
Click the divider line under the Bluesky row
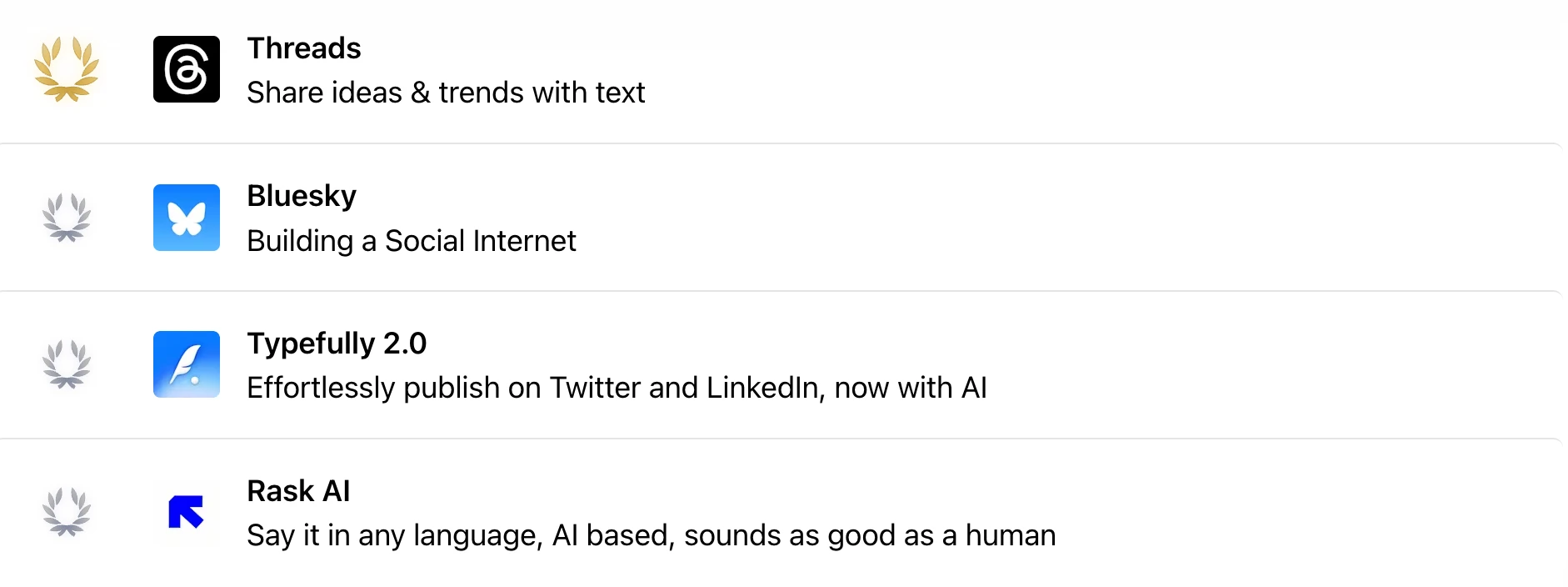pos(781,291)
